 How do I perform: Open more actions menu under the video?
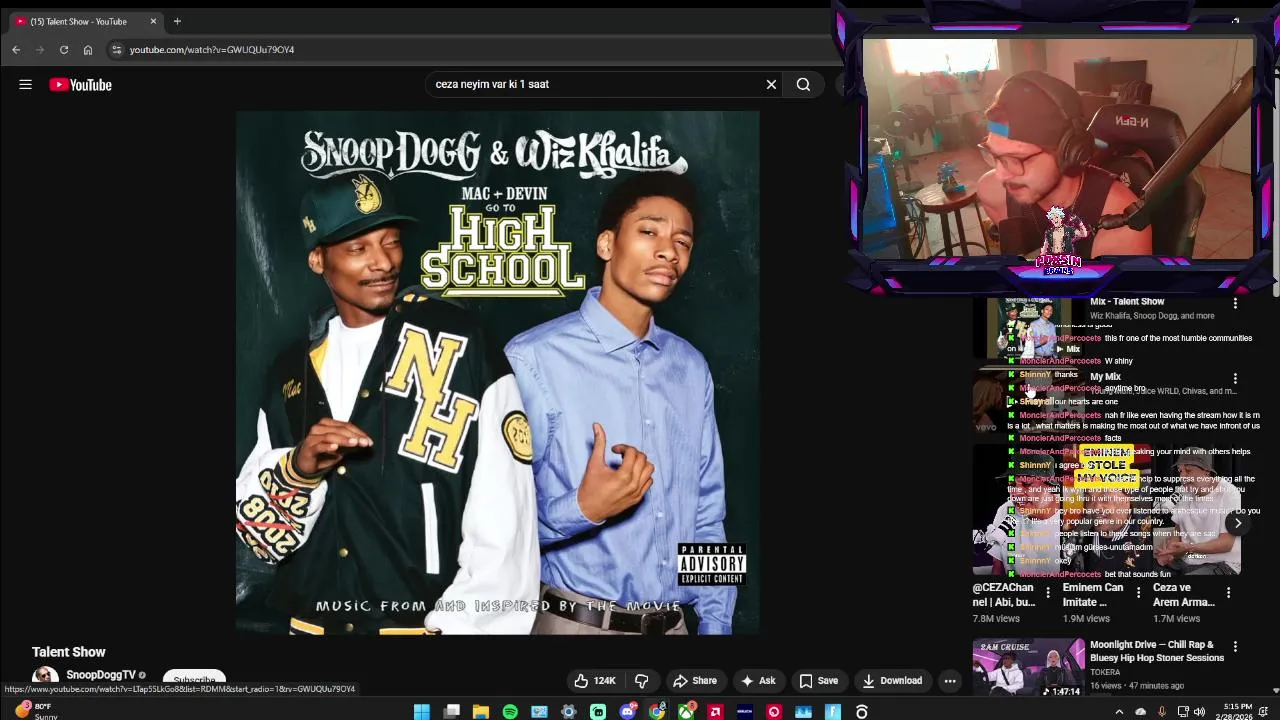click(x=950, y=681)
